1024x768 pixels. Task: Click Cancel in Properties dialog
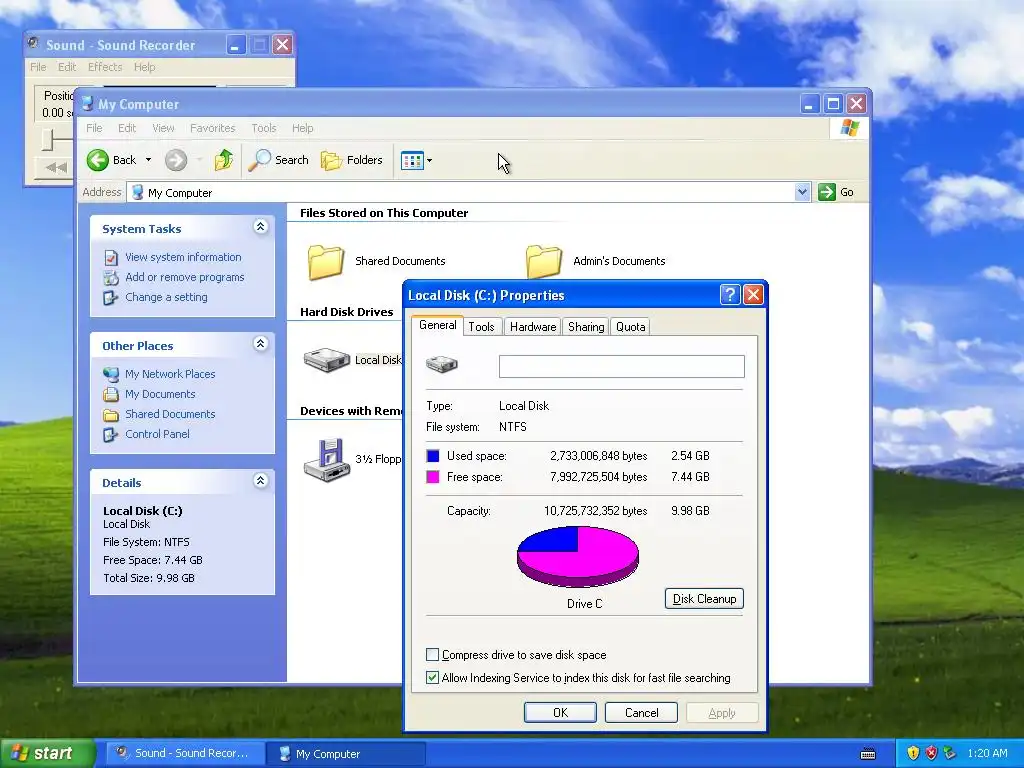tap(641, 712)
